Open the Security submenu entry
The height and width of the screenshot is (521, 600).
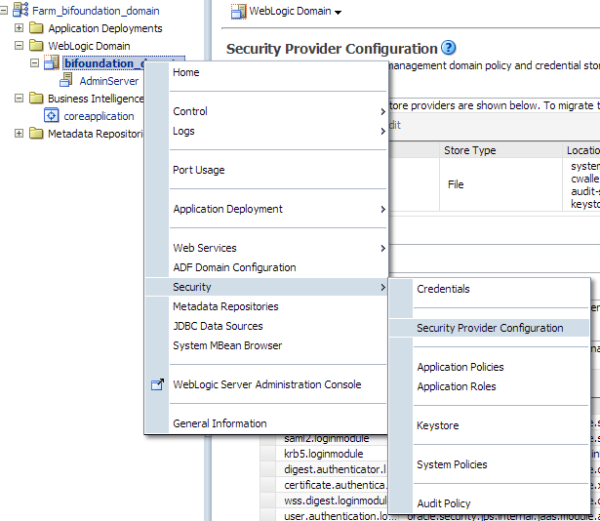(267, 287)
